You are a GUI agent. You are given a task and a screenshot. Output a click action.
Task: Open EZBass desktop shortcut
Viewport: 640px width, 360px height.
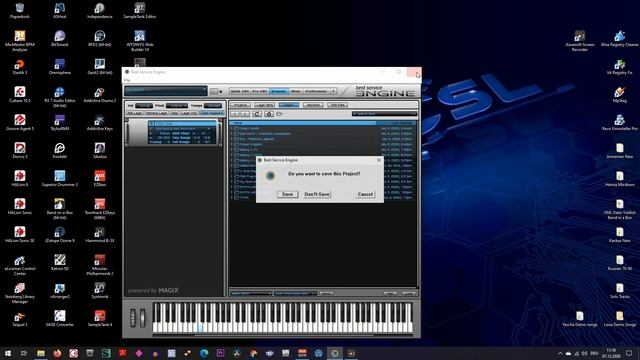(x=100, y=178)
